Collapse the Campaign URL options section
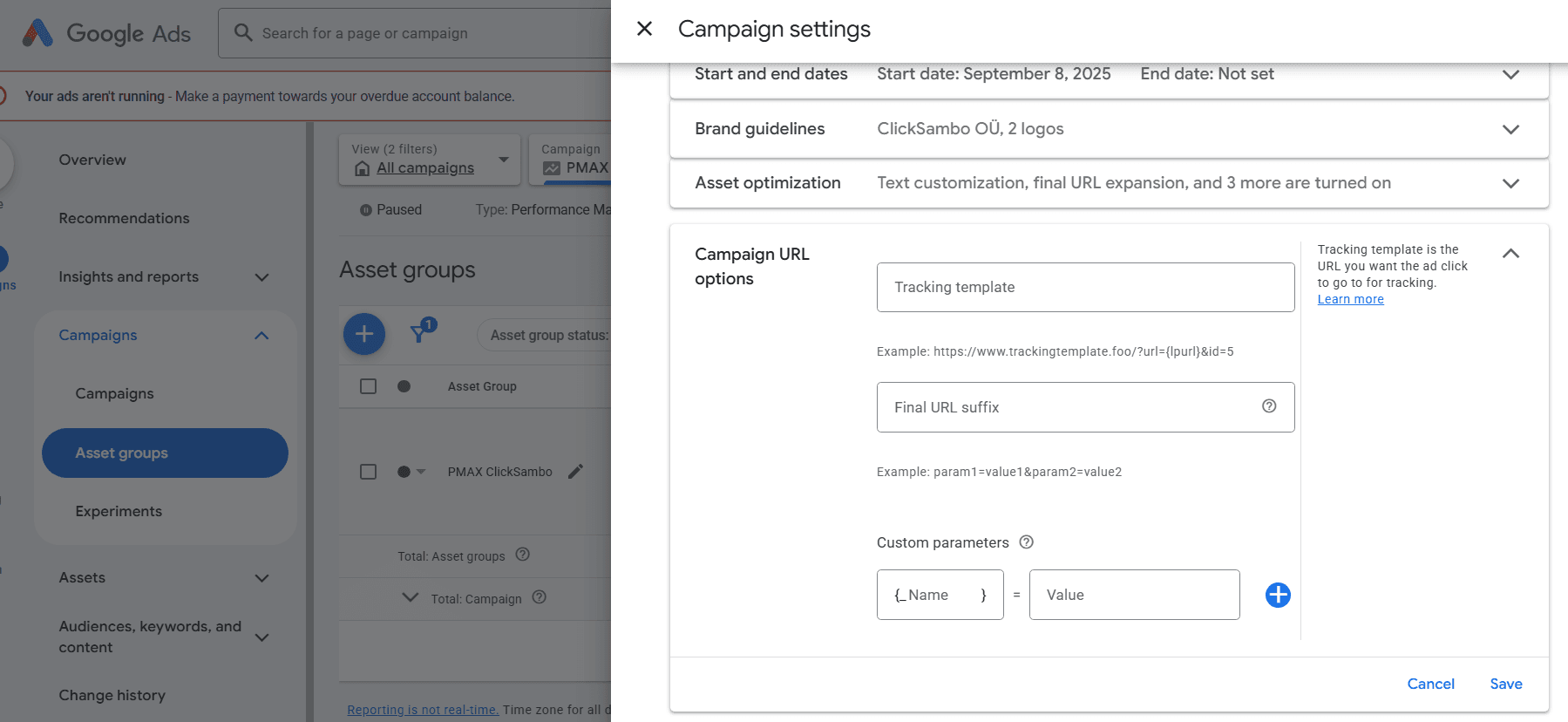The height and width of the screenshot is (722, 1568). point(1510,254)
